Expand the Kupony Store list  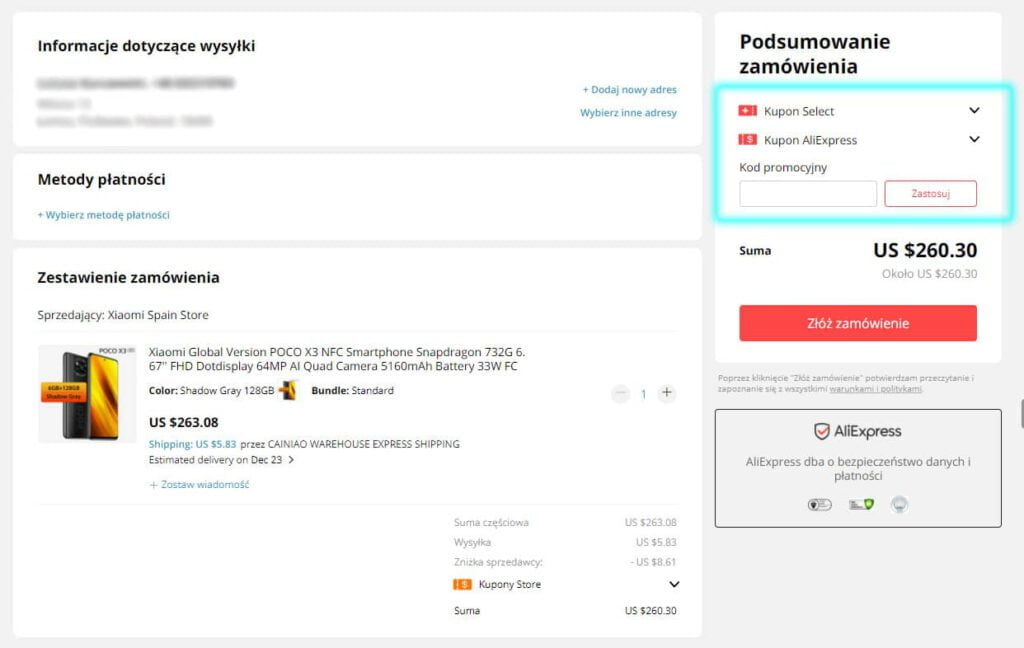click(674, 584)
